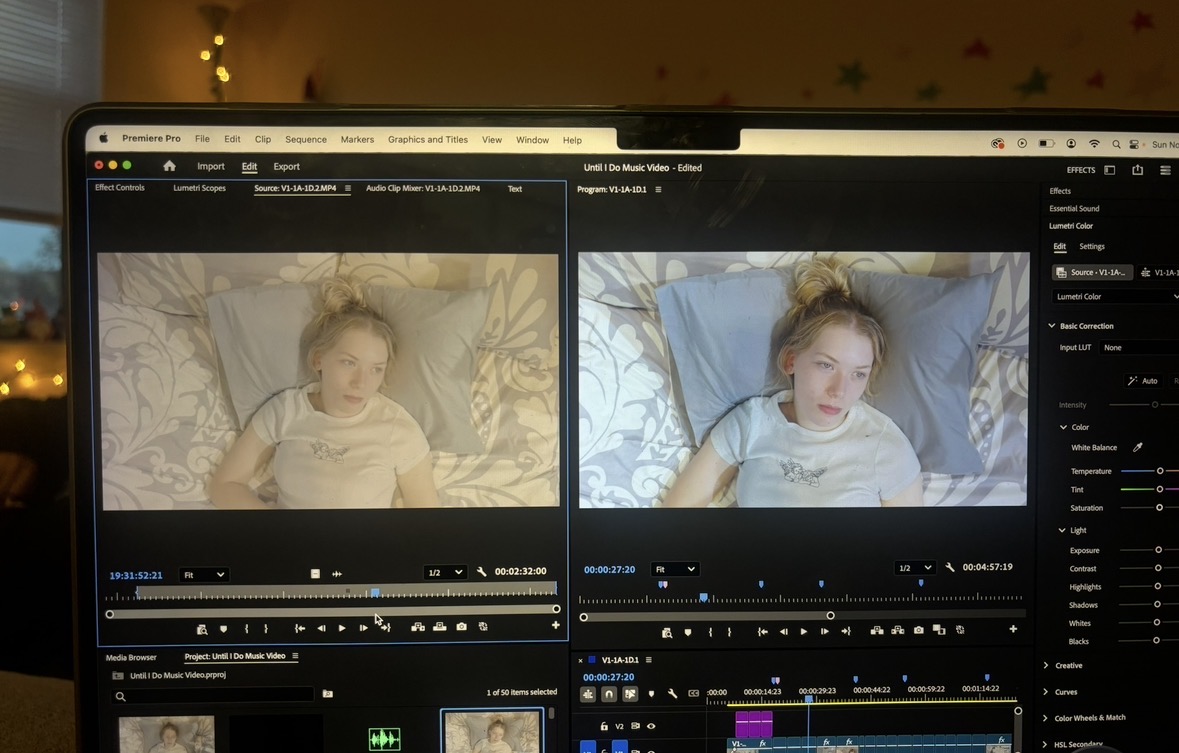Toggle snapping magnet in the timeline

608,694
